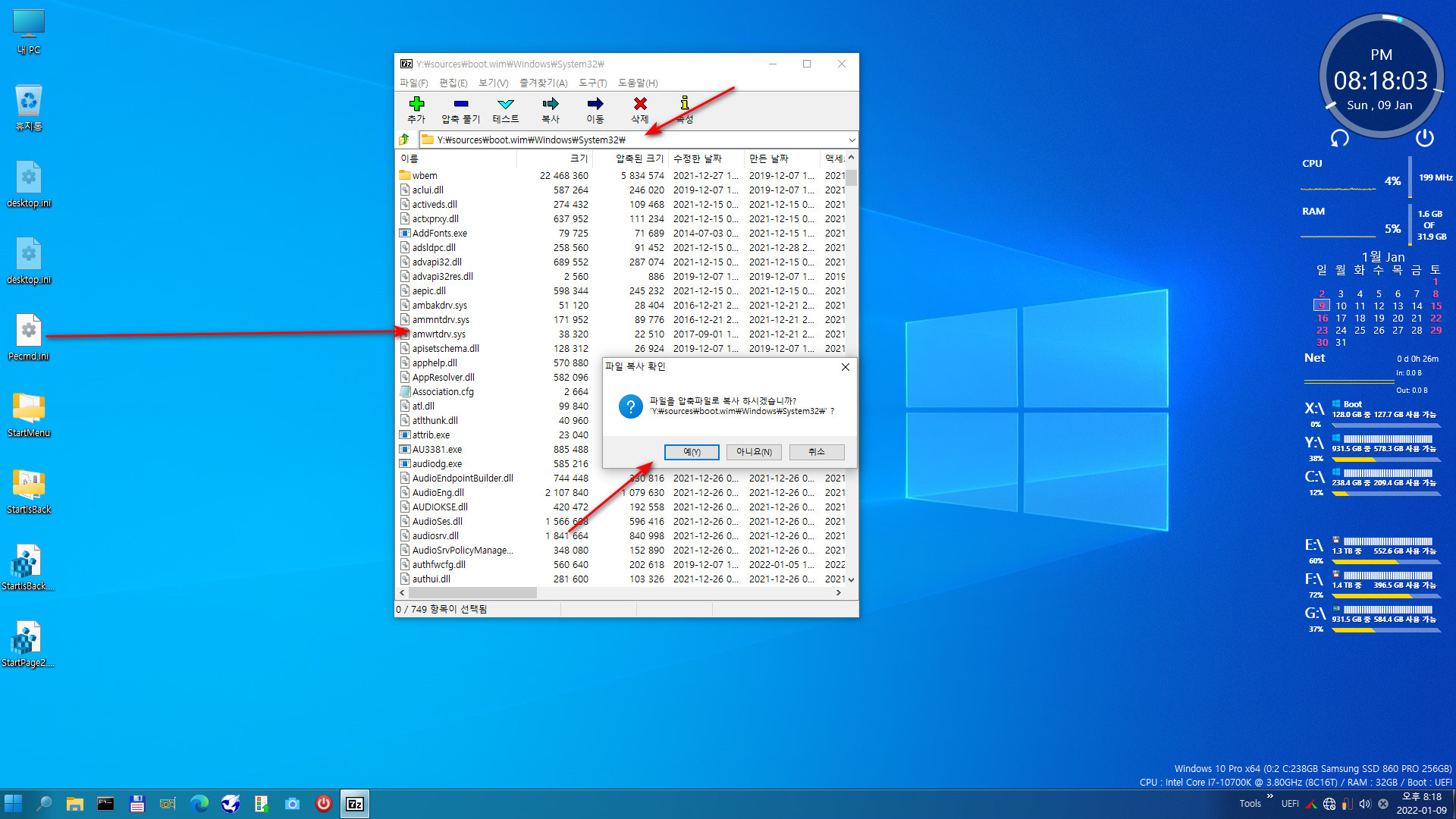The width and height of the screenshot is (1456, 819).
Task: Click the network globe tray icon
Action: (x=1329, y=804)
